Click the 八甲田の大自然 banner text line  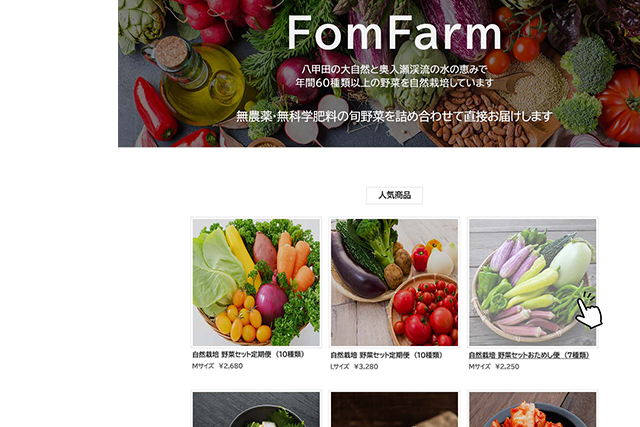[x=394, y=69]
